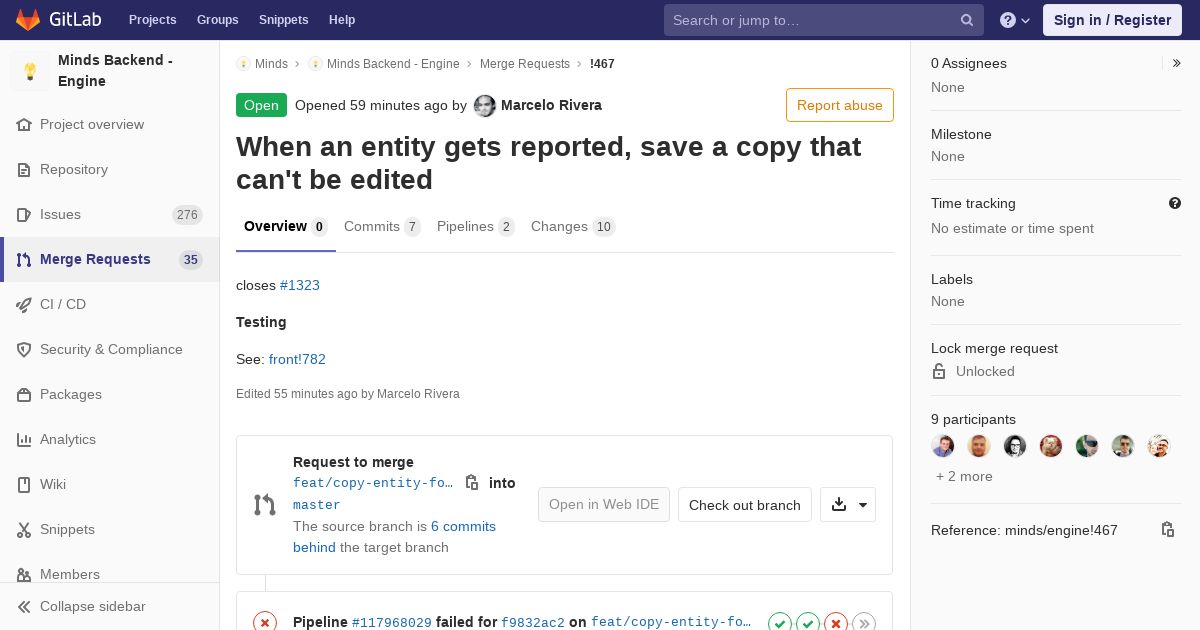
Task: Switch to the Commits tab
Action: (382, 227)
